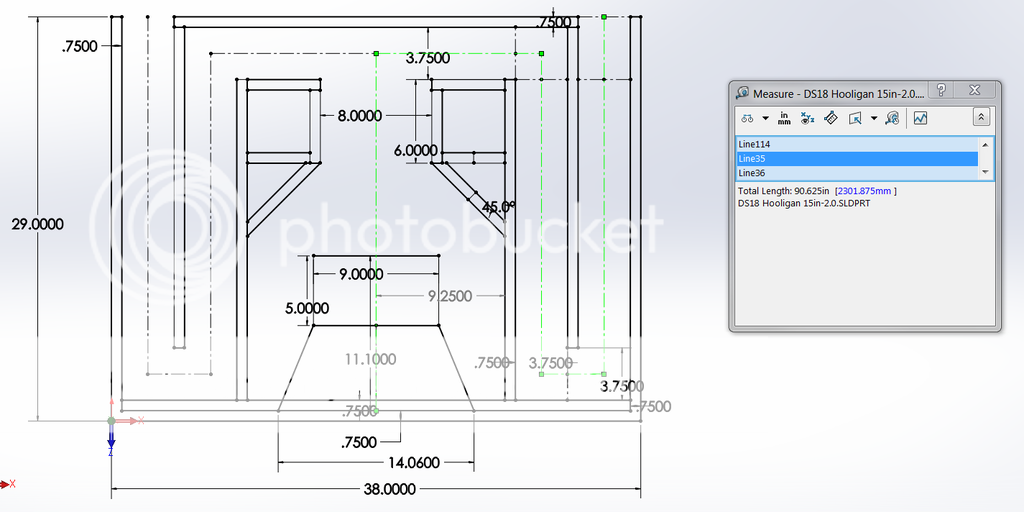Close the Measure dialog
The width and height of the screenshot is (1024, 512).
tap(975, 91)
